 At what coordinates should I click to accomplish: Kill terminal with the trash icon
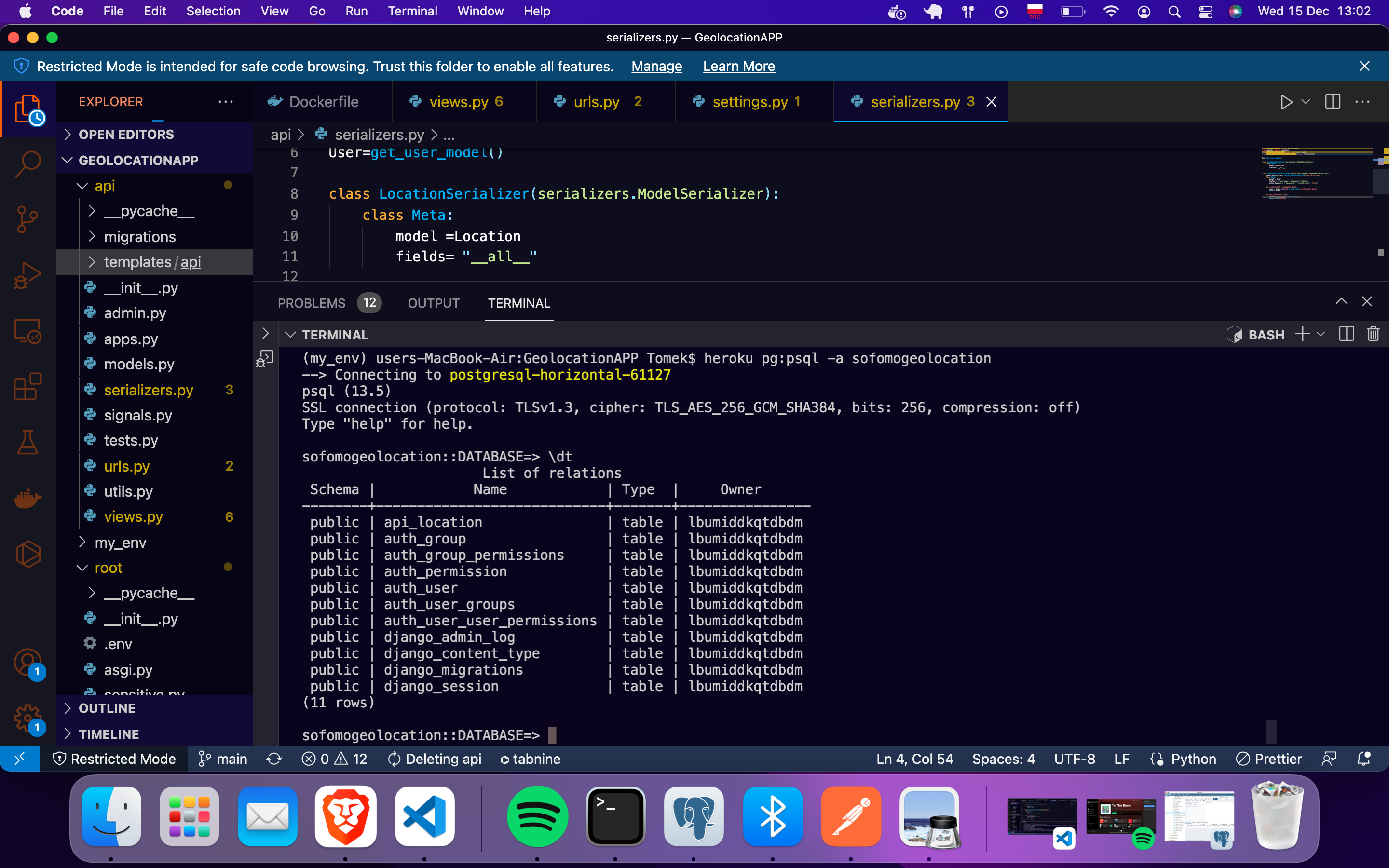[x=1373, y=334]
